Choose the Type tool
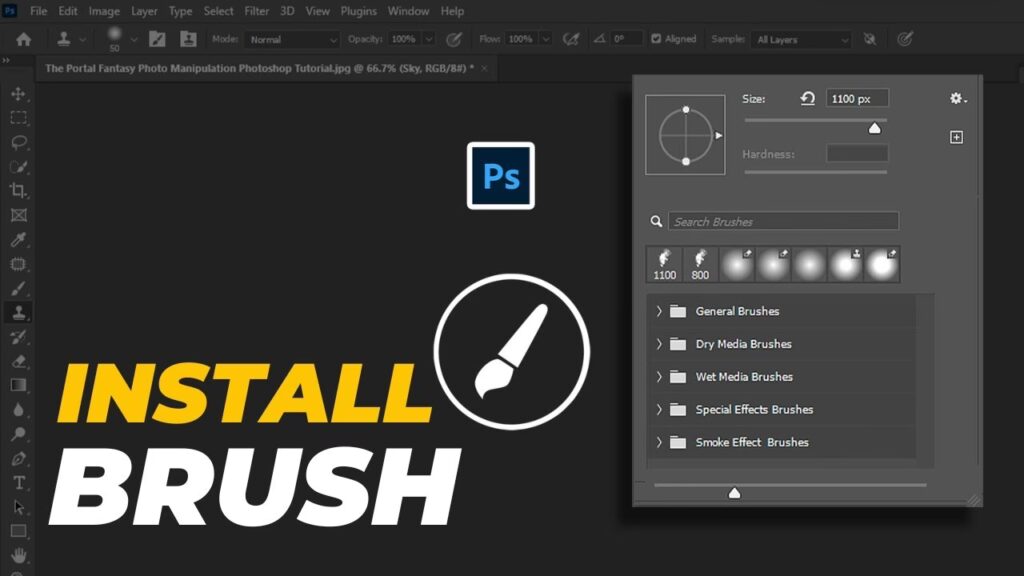 point(18,482)
